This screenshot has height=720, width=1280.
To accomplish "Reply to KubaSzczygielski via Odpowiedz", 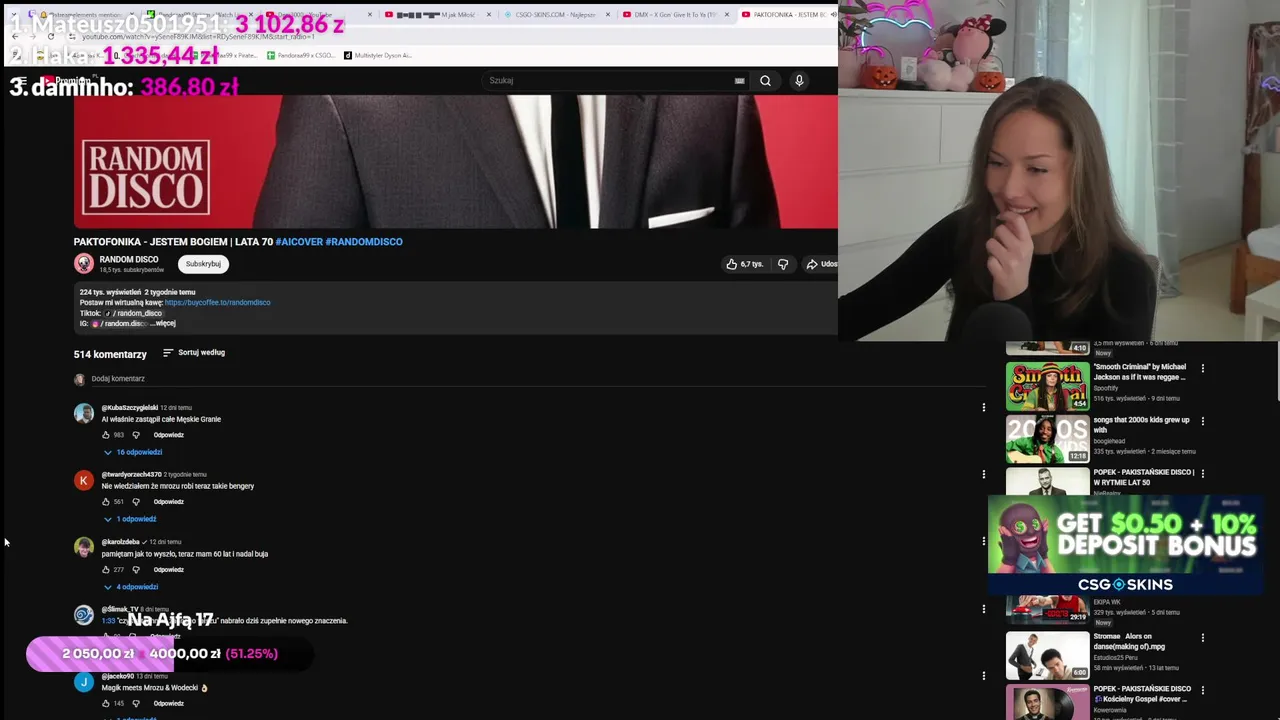I will click(x=168, y=435).
